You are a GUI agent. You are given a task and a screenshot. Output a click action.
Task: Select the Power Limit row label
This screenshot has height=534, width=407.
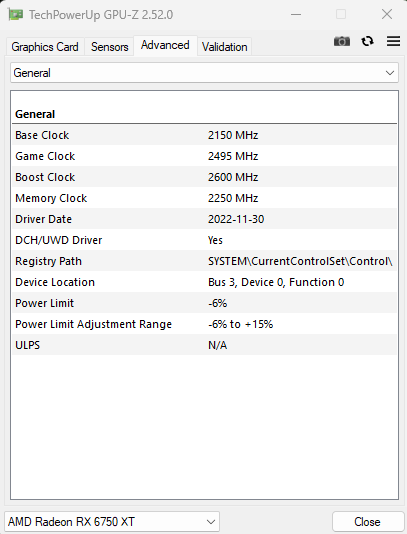(44, 303)
